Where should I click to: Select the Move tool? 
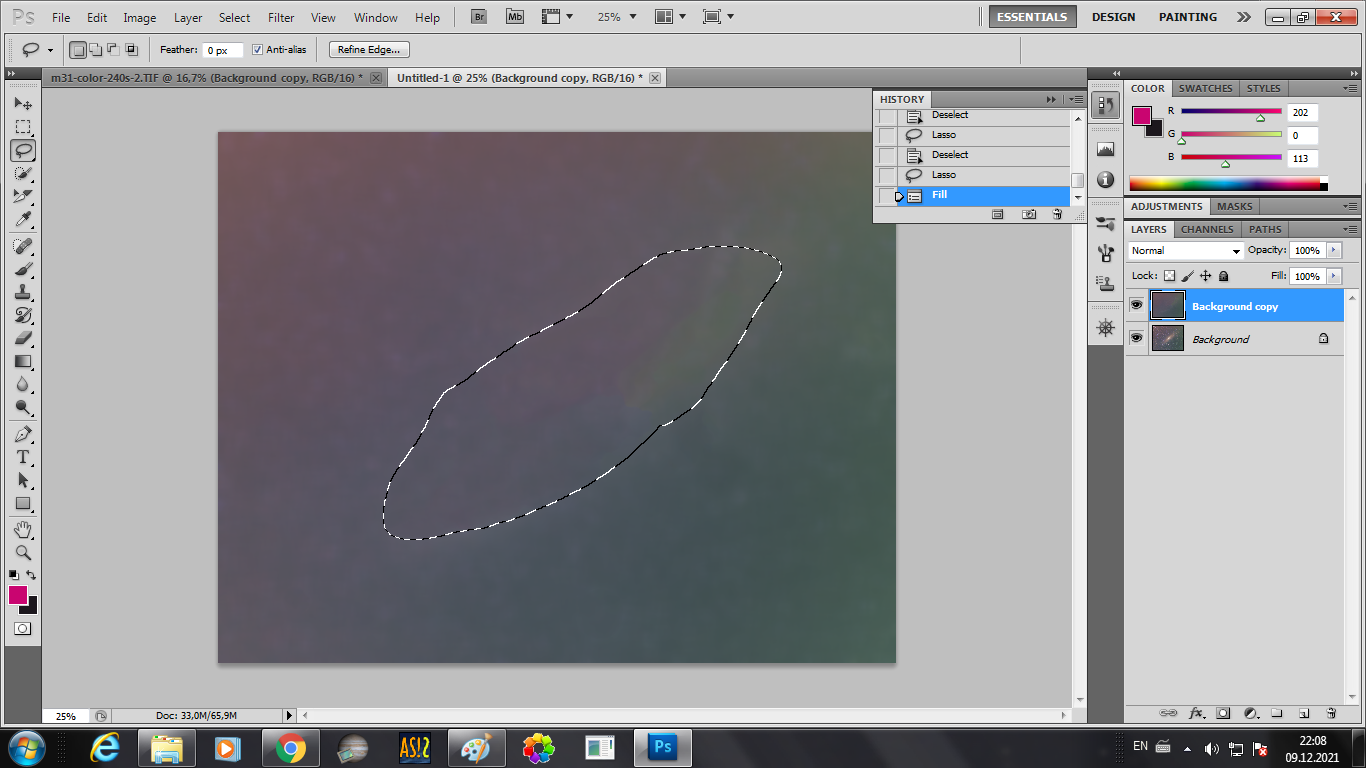(x=23, y=104)
